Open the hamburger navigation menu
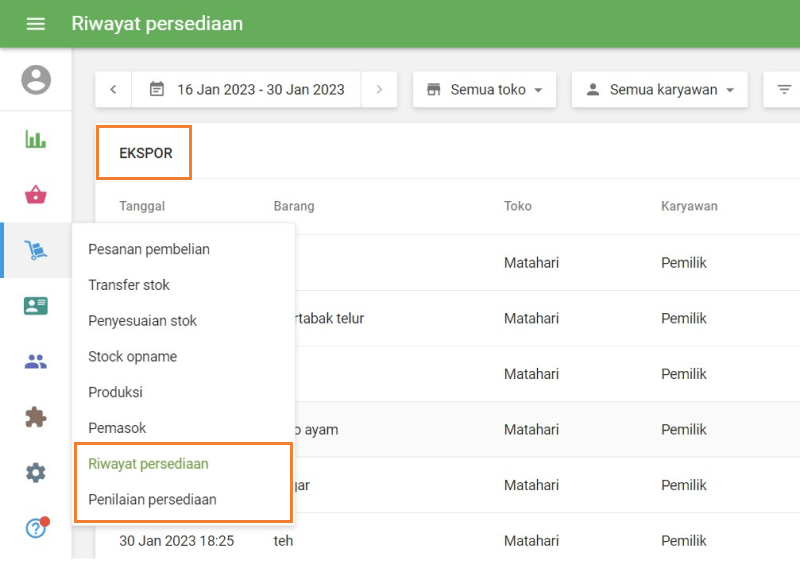The width and height of the screenshot is (800, 586). pyautogui.click(x=36, y=23)
